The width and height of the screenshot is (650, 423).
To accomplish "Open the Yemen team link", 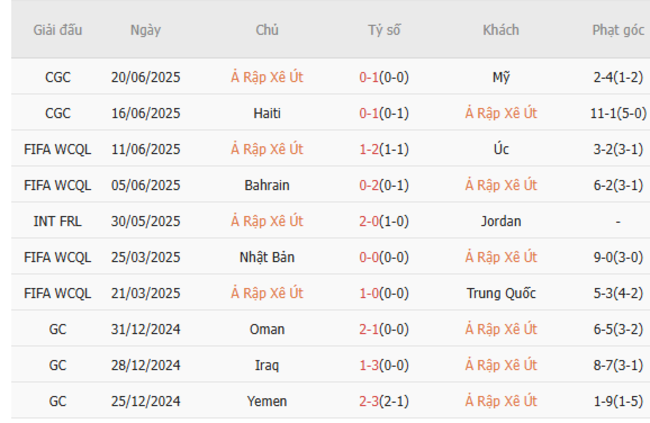I will (x=267, y=401).
